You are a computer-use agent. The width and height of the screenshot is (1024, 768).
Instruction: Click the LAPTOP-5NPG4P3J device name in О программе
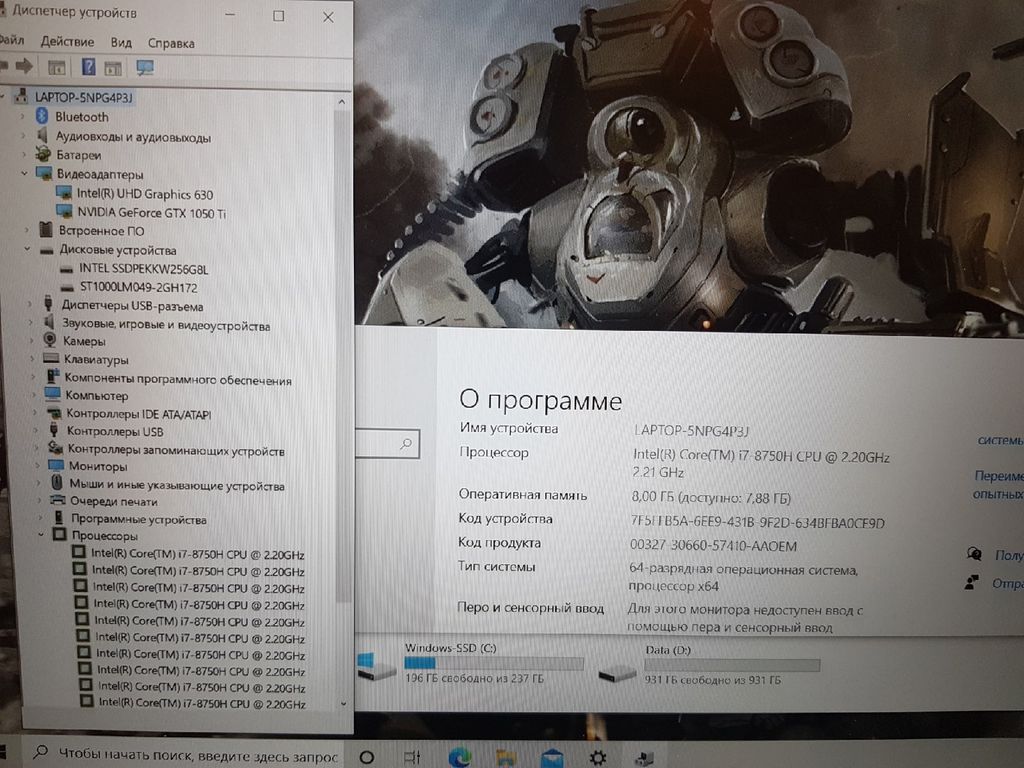click(x=691, y=430)
